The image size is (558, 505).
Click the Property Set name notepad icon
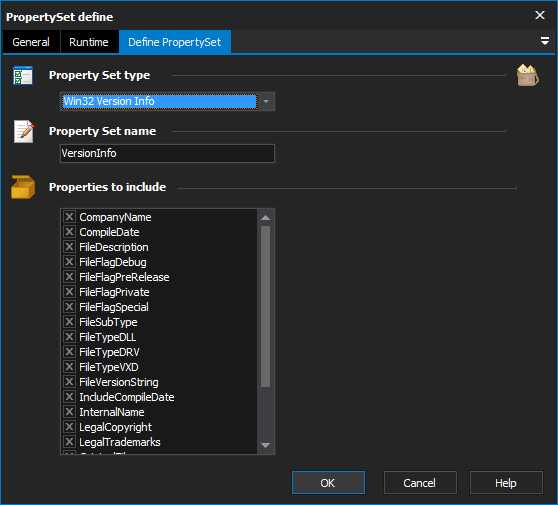(x=24, y=131)
